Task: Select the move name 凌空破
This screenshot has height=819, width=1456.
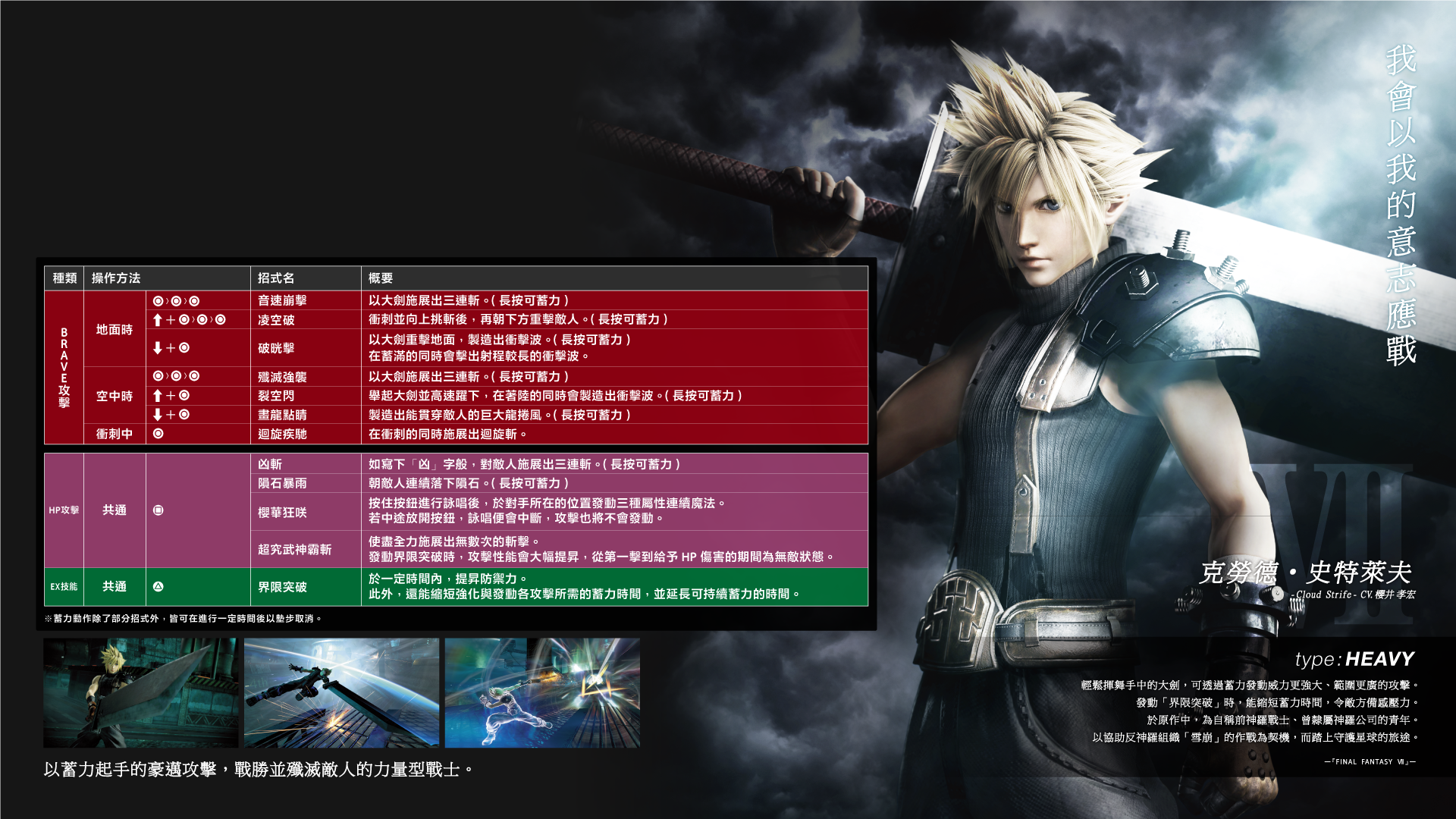Action: (x=276, y=320)
